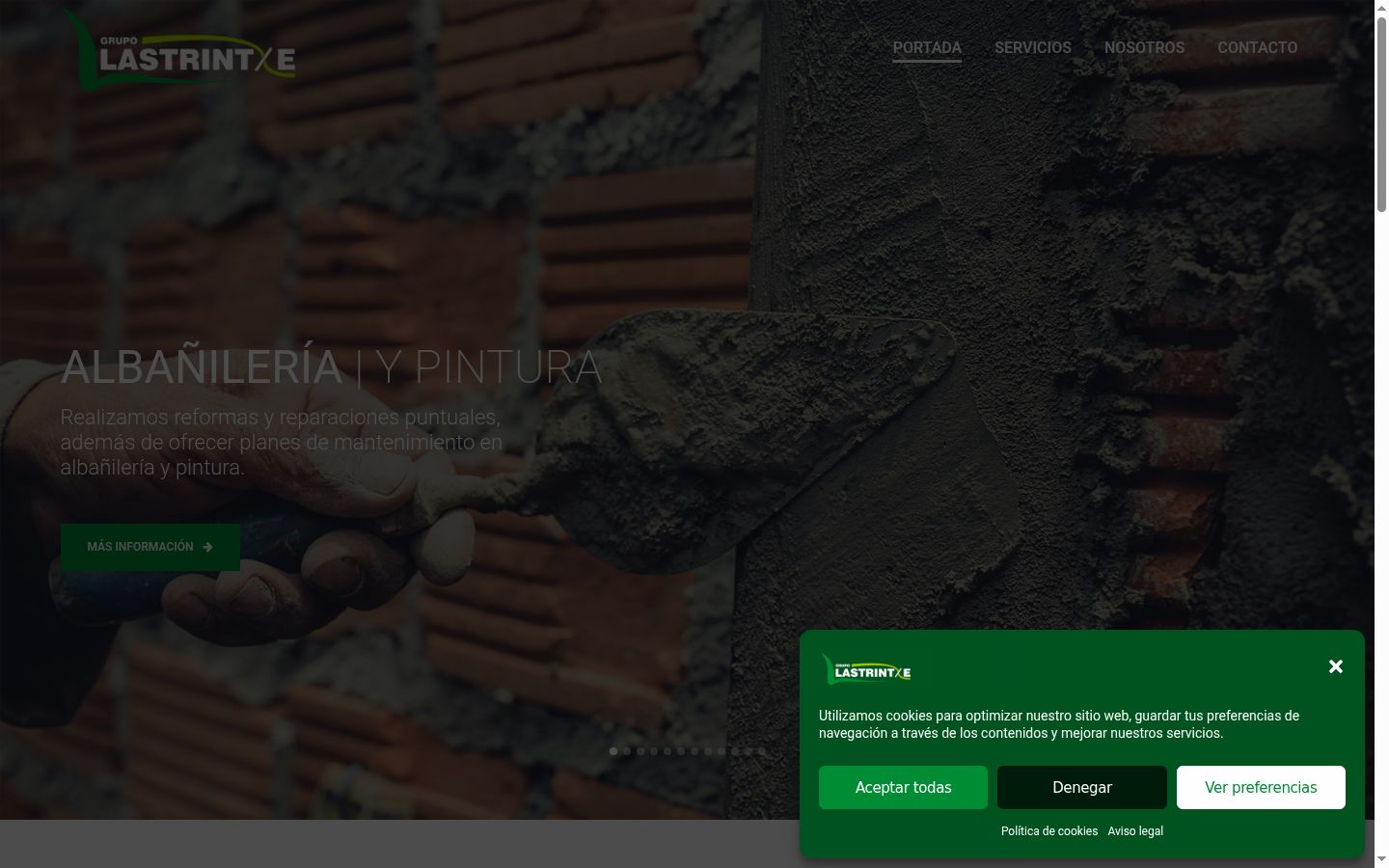Click the scrollbar up arrow
Screen dimensions: 1389x868
coord(1381,7)
